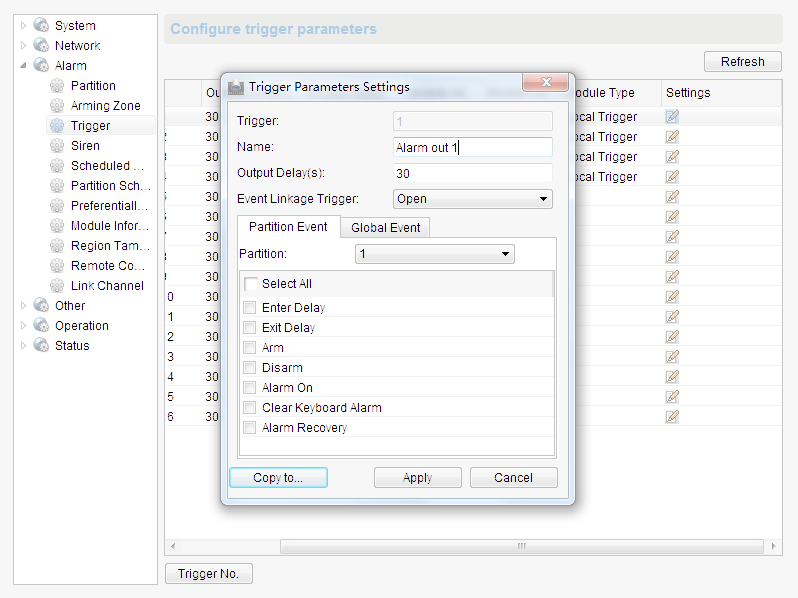
Task: Click the Output Delay(s) input field
Action: [473, 174]
